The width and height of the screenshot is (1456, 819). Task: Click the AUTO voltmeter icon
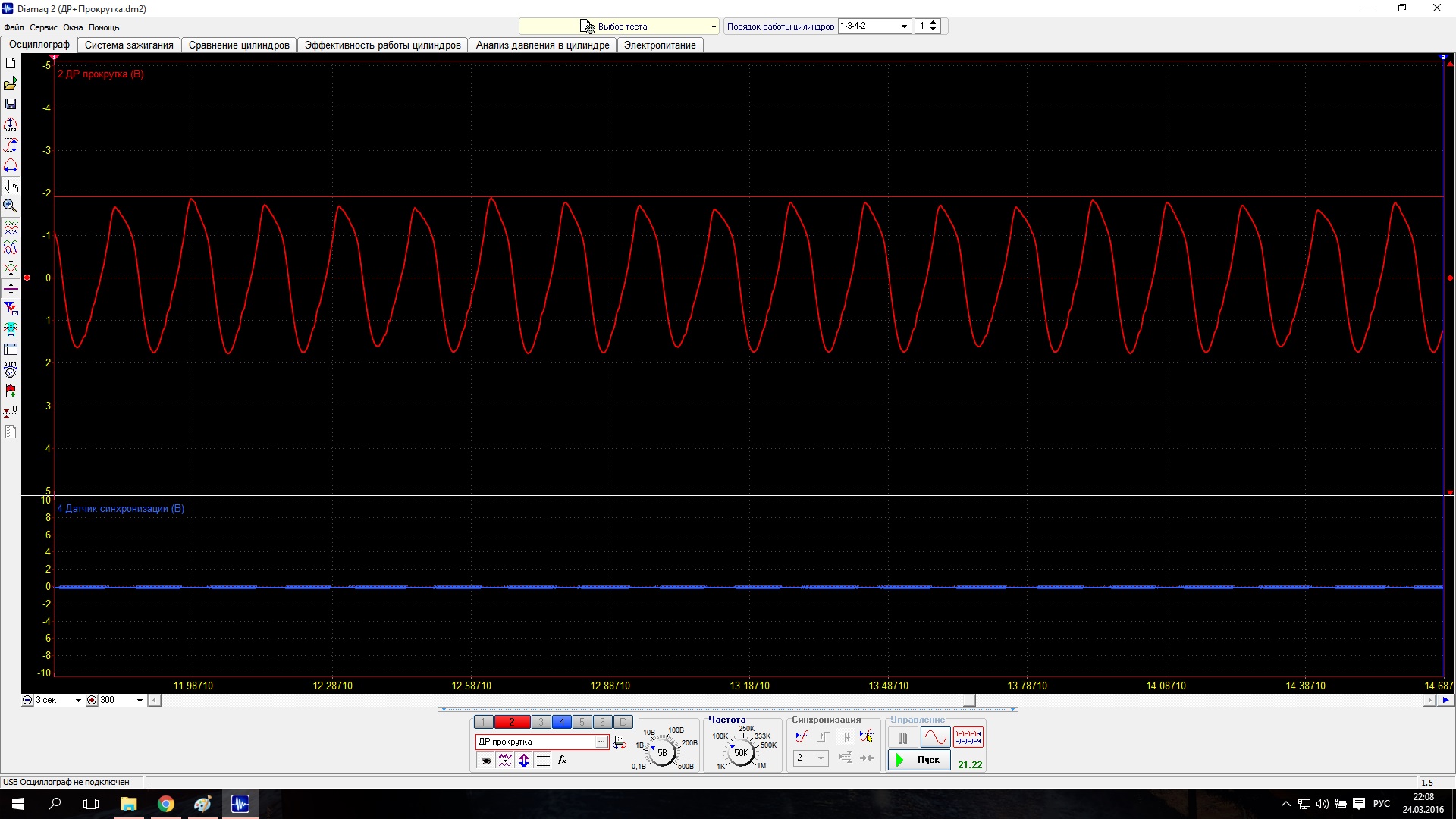tap(11, 370)
